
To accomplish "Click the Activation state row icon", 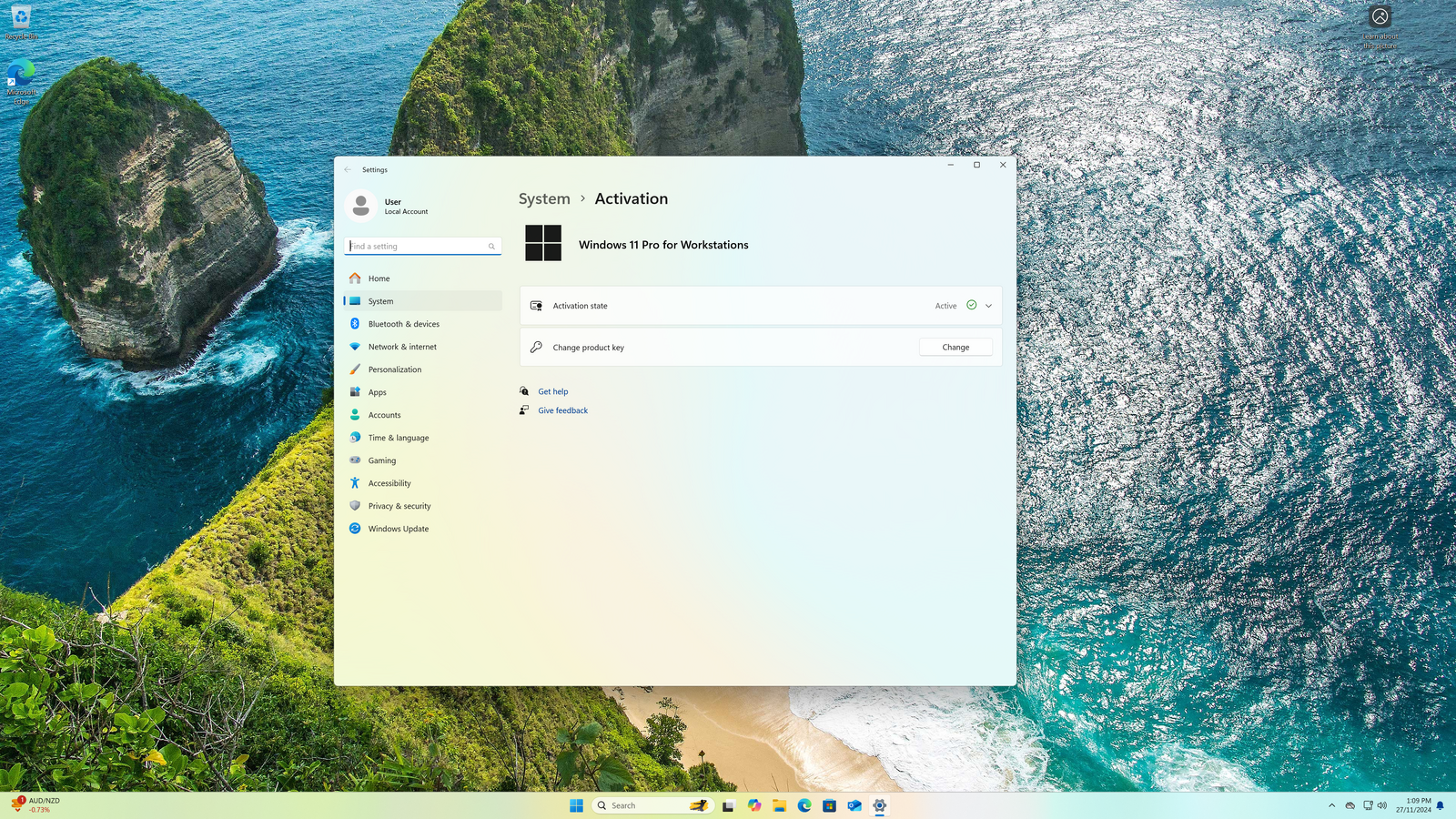I will tap(536, 306).
